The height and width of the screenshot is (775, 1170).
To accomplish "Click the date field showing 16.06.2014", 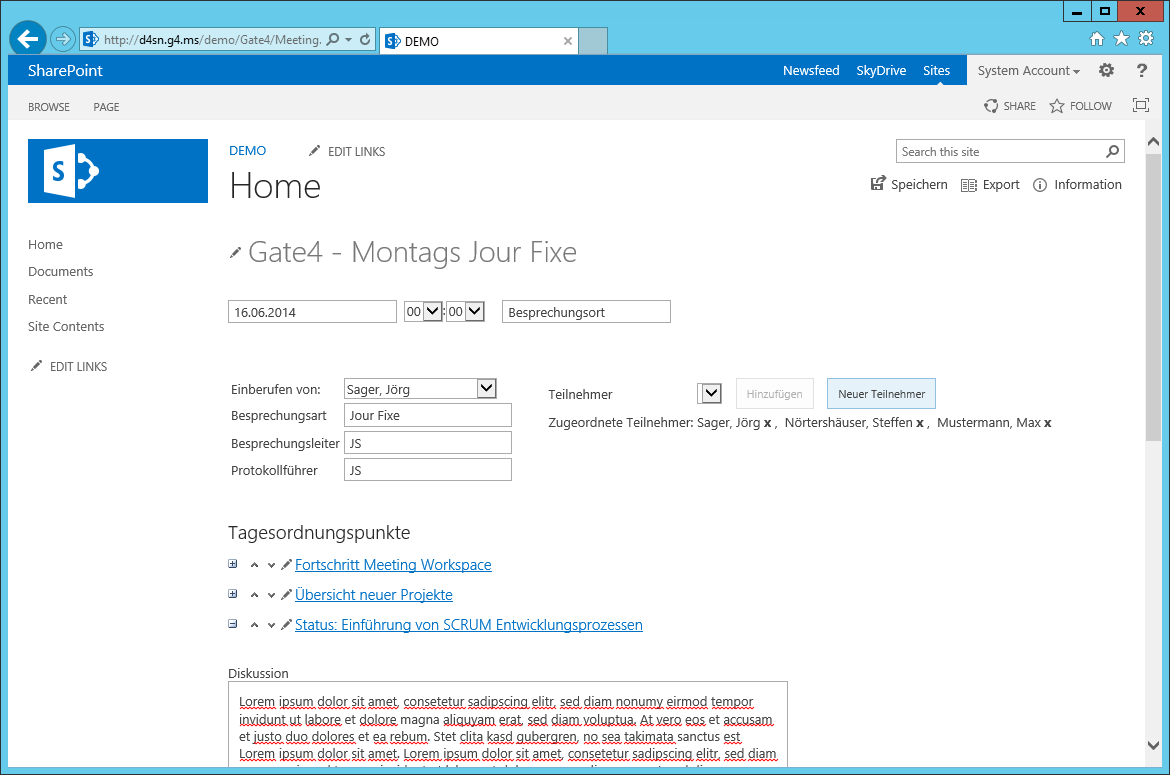I will [312, 312].
